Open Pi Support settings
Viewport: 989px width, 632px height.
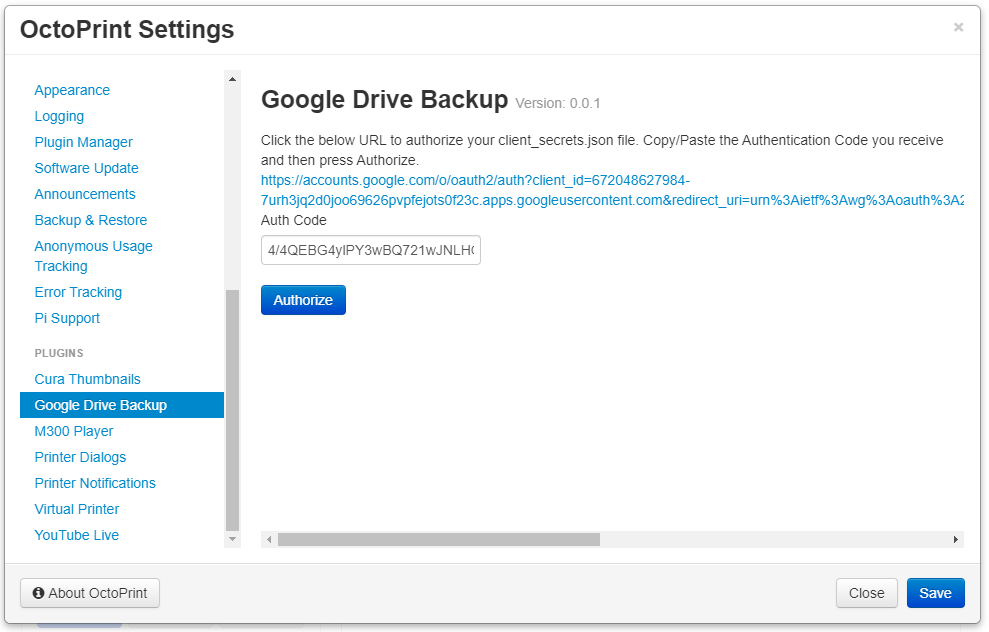67,318
